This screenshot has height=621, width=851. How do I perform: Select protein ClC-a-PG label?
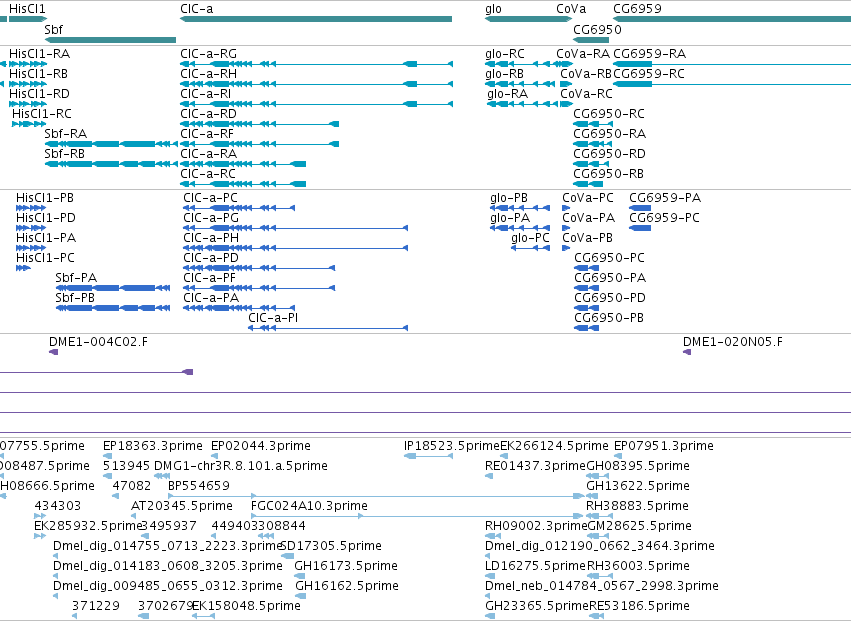coord(211,218)
